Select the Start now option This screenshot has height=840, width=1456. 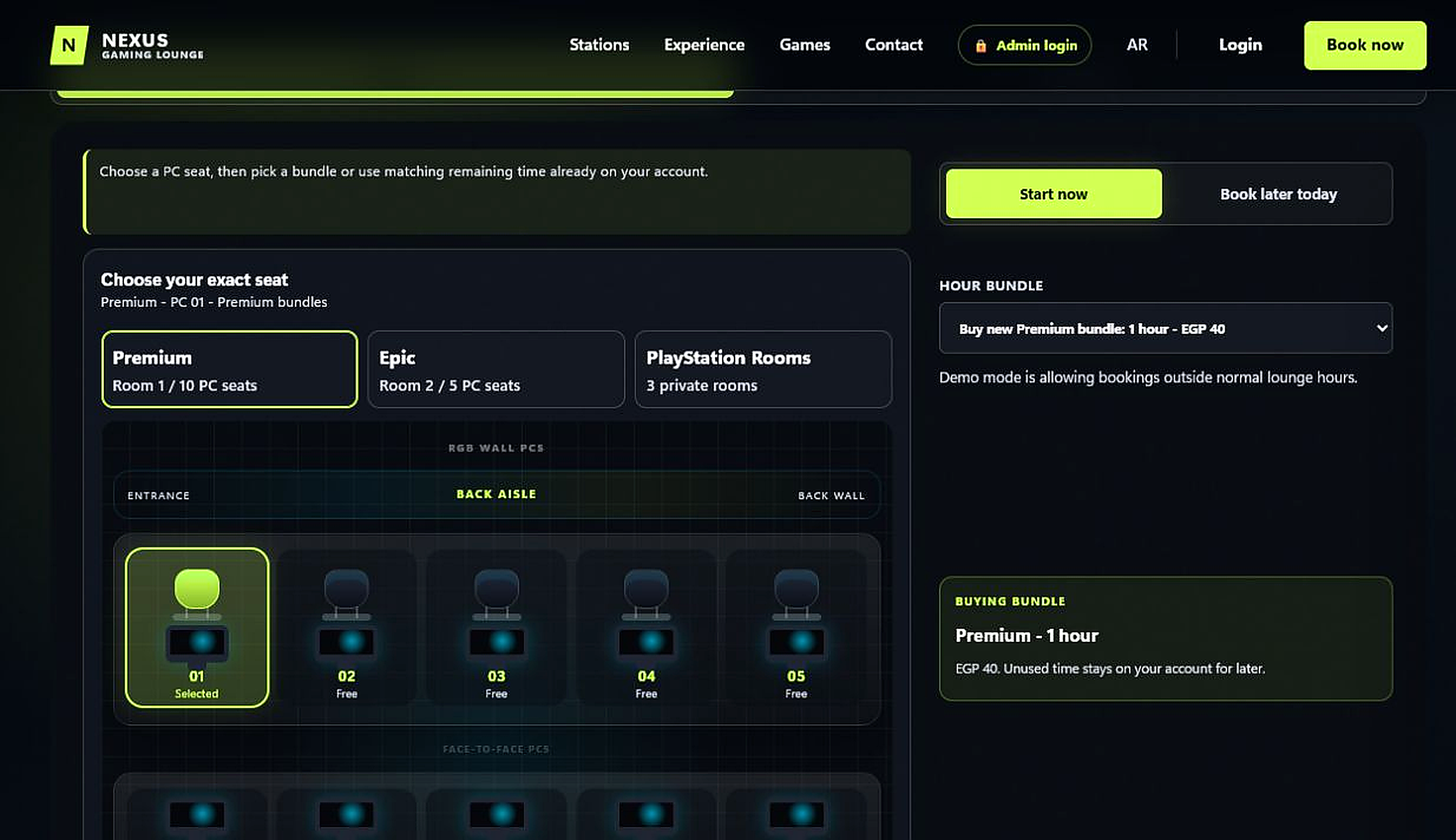pyautogui.click(x=1054, y=194)
